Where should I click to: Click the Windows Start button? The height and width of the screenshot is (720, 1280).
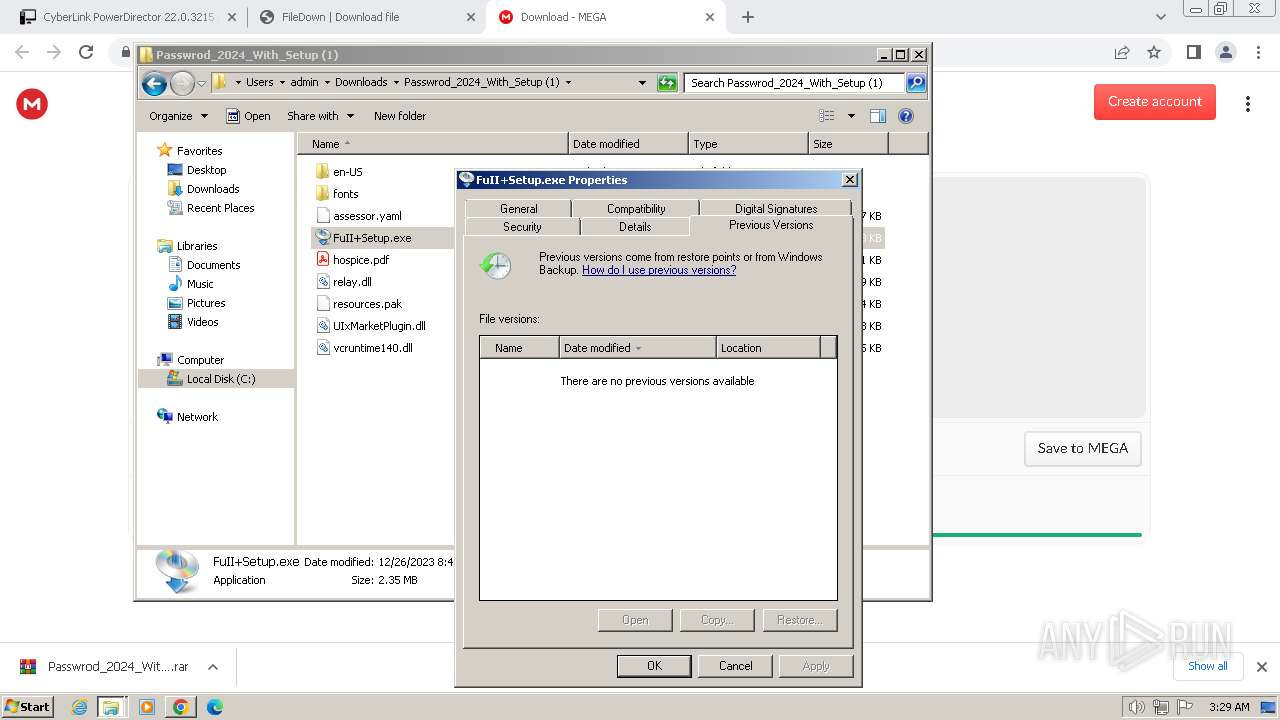[x=27, y=707]
